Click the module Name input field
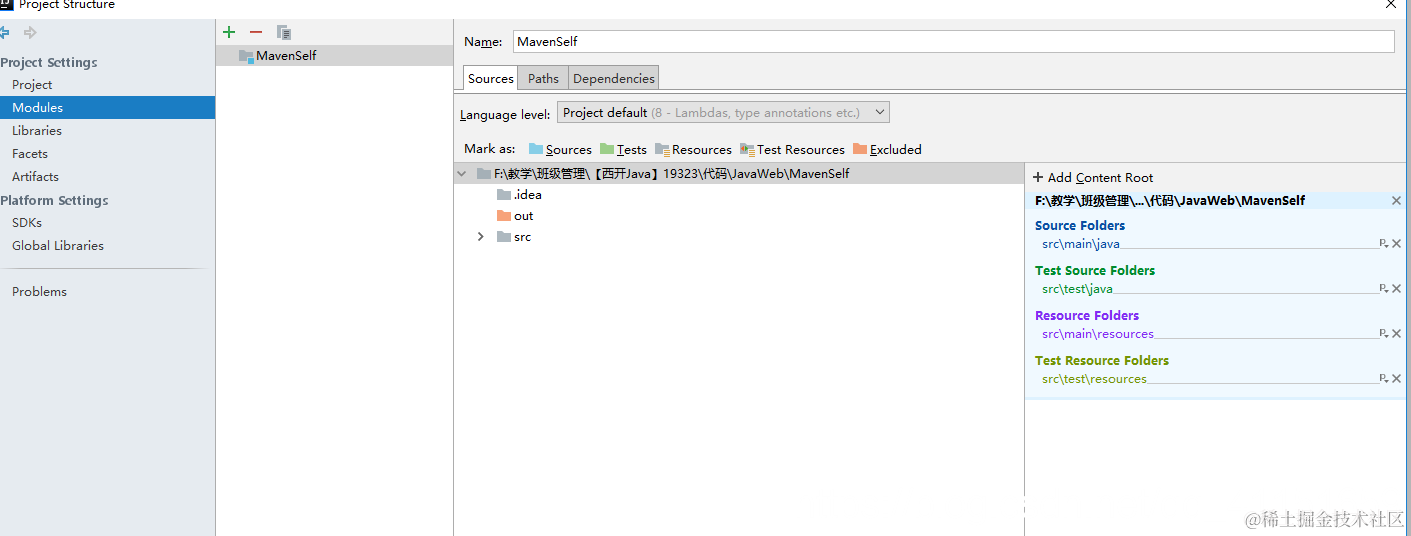This screenshot has width=1411, height=536. click(x=954, y=41)
